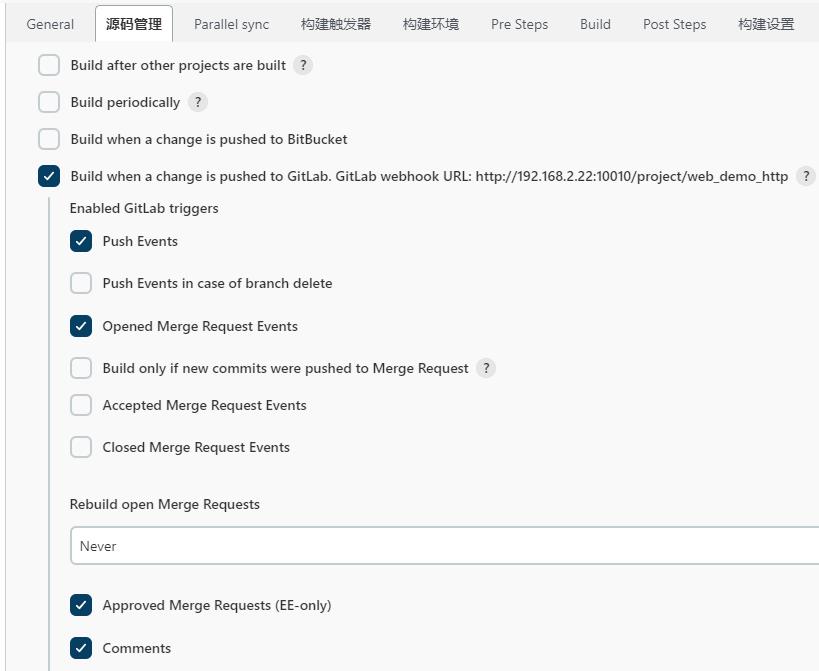The width and height of the screenshot is (819, 671).
Task: Uncheck Opened Merge Request Events
Action: (x=81, y=326)
